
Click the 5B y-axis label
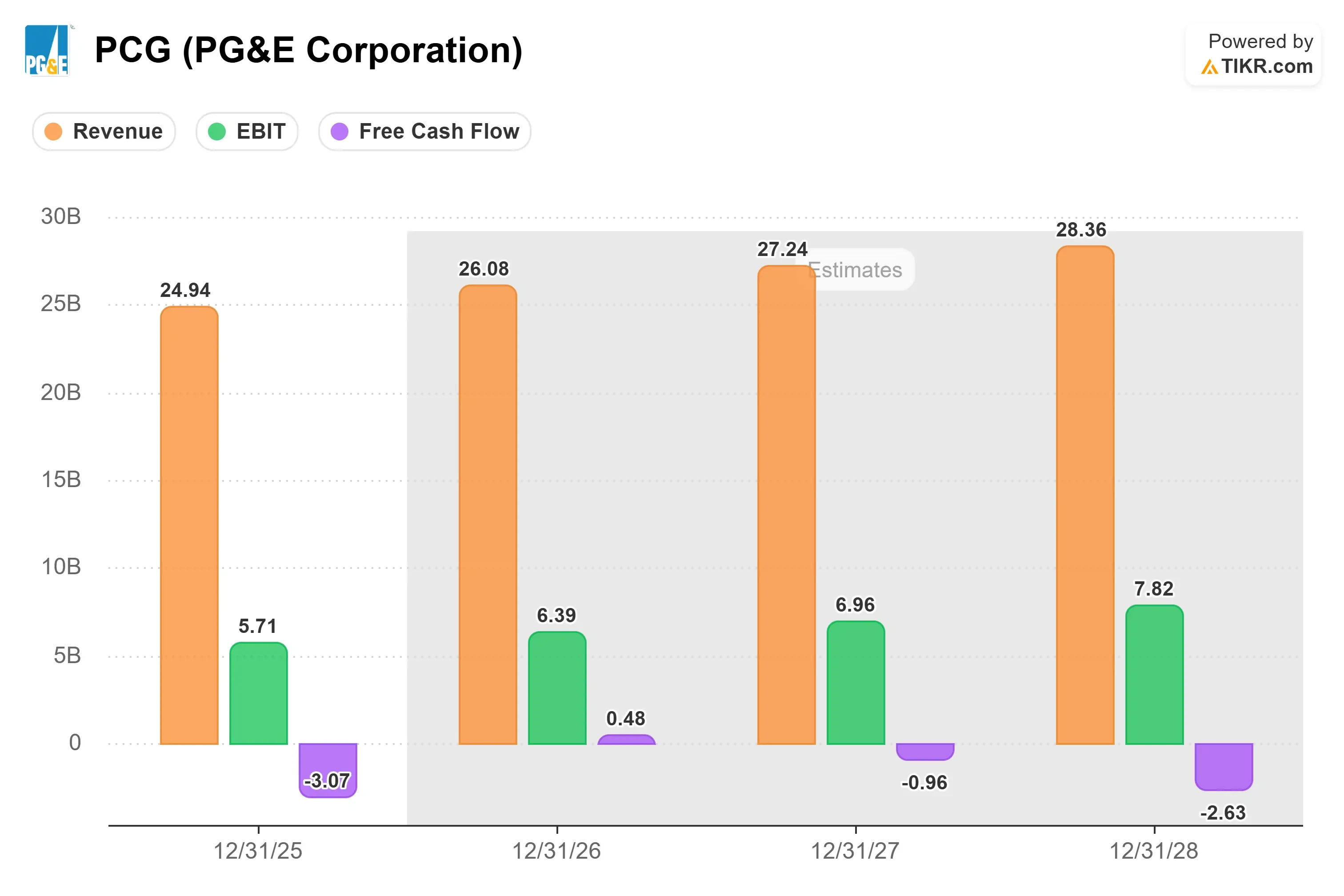[68, 656]
